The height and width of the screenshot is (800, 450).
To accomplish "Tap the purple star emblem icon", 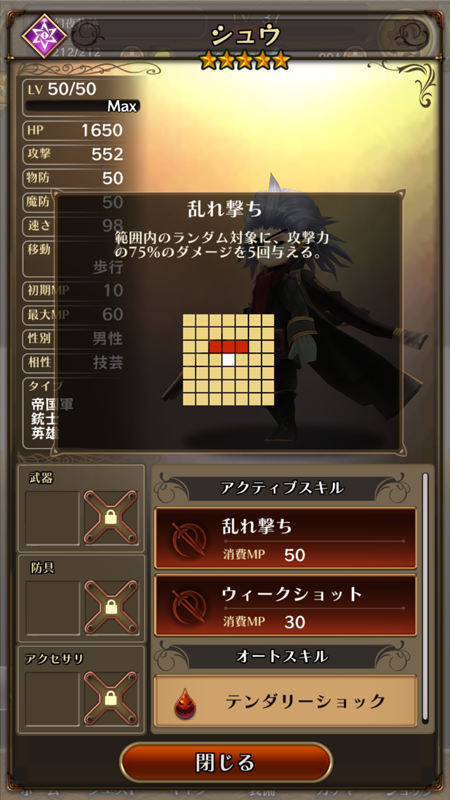I will click(44, 35).
